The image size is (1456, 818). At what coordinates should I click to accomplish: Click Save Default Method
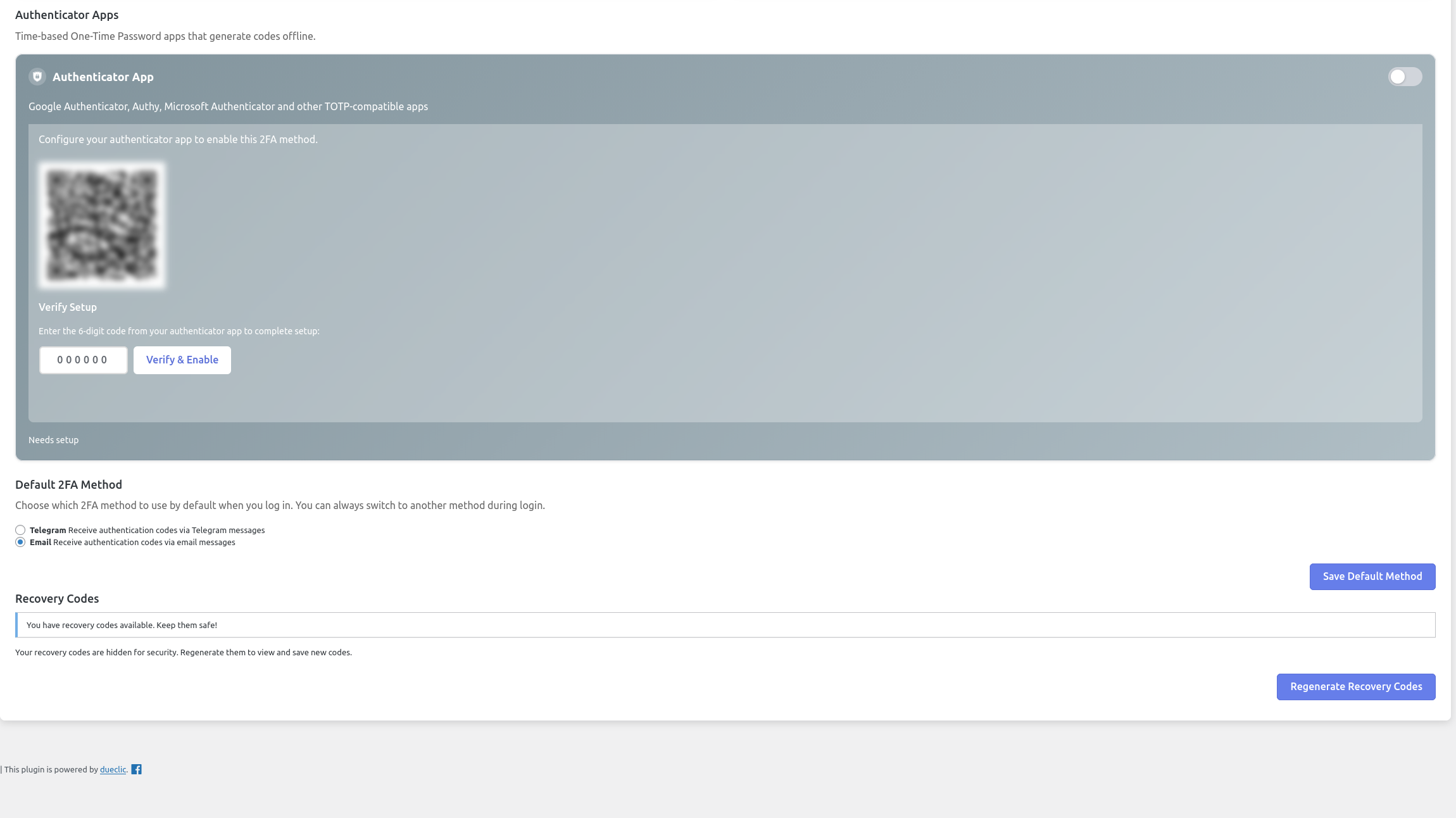coord(1372,576)
